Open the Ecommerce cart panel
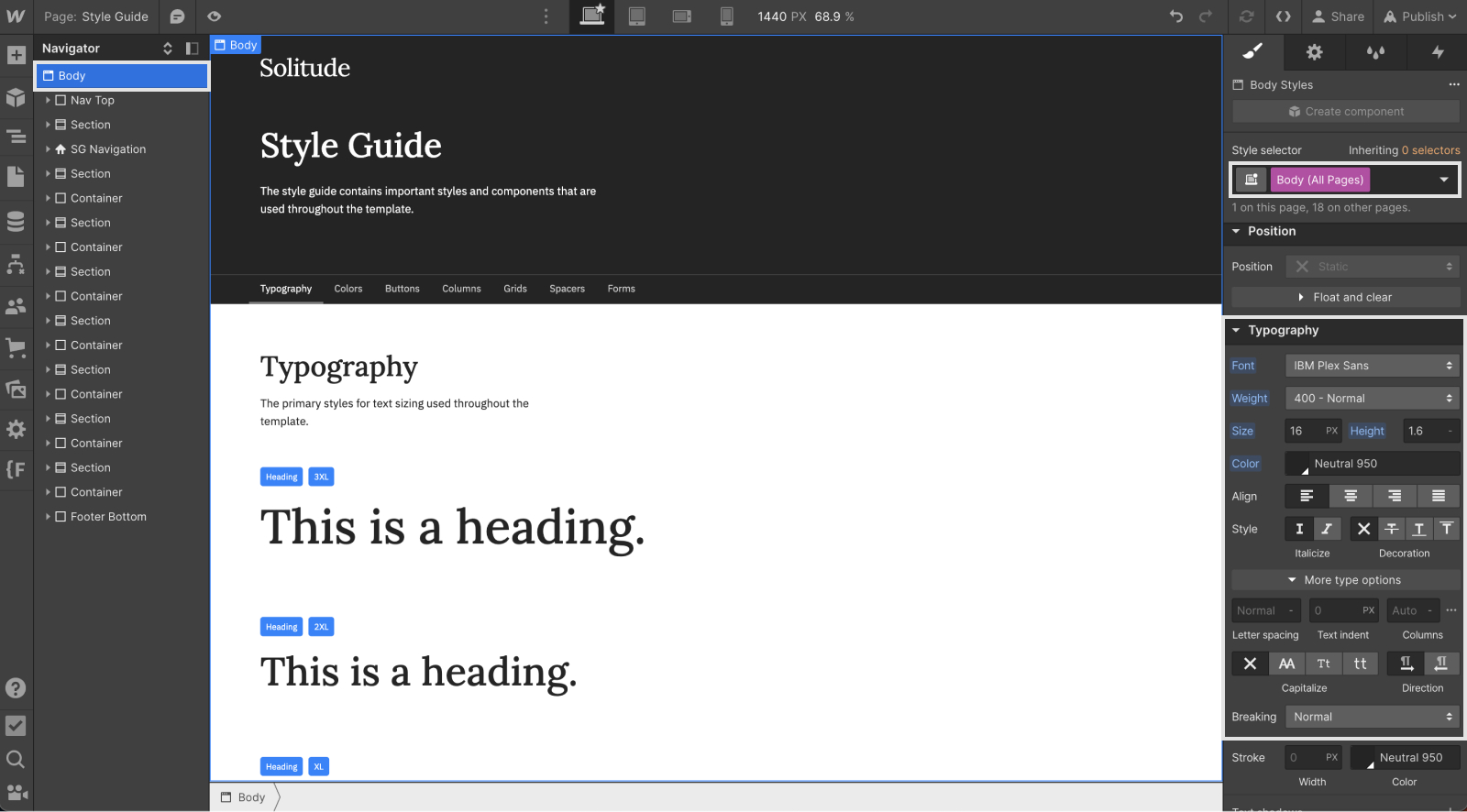The width and height of the screenshot is (1467, 812). point(16,347)
